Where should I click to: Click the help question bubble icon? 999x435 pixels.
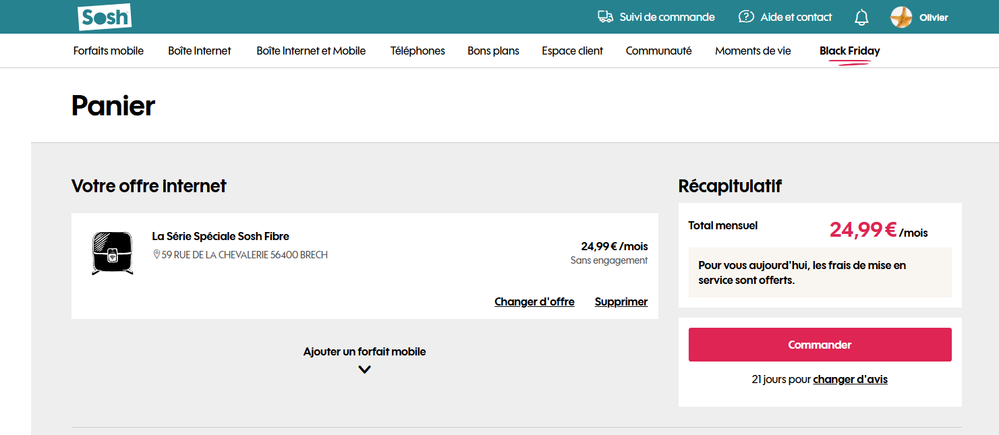click(x=746, y=17)
